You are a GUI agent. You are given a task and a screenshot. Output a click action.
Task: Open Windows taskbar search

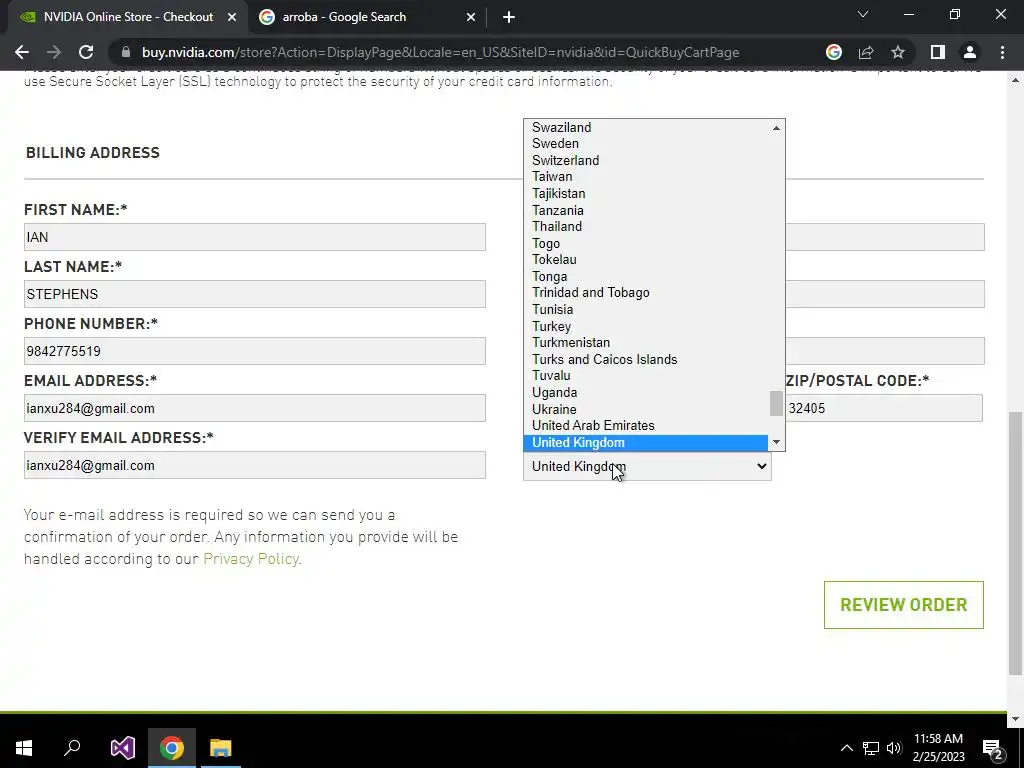click(x=72, y=748)
